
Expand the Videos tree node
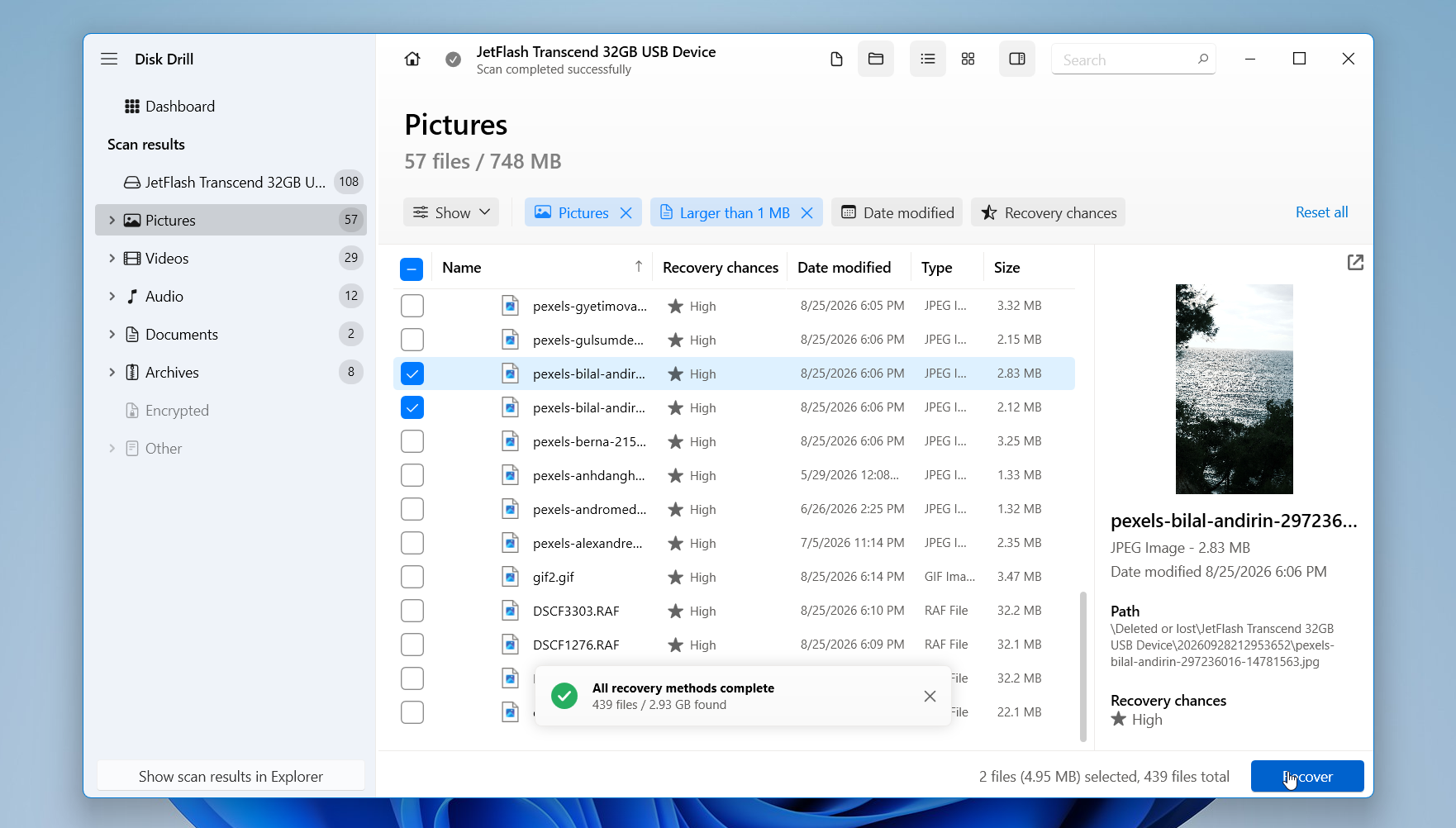coord(112,258)
